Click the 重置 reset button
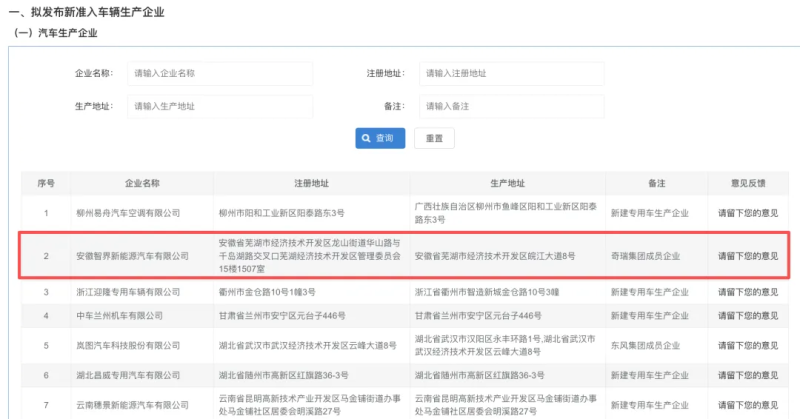 pos(434,138)
